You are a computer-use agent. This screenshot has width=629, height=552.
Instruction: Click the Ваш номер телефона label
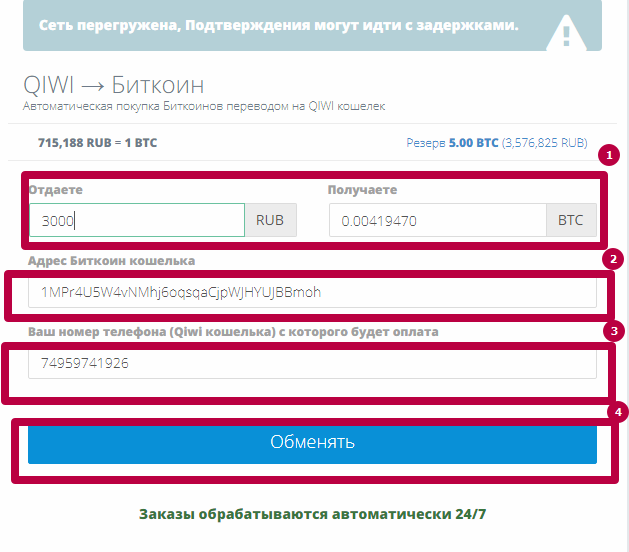[x=233, y=332]
